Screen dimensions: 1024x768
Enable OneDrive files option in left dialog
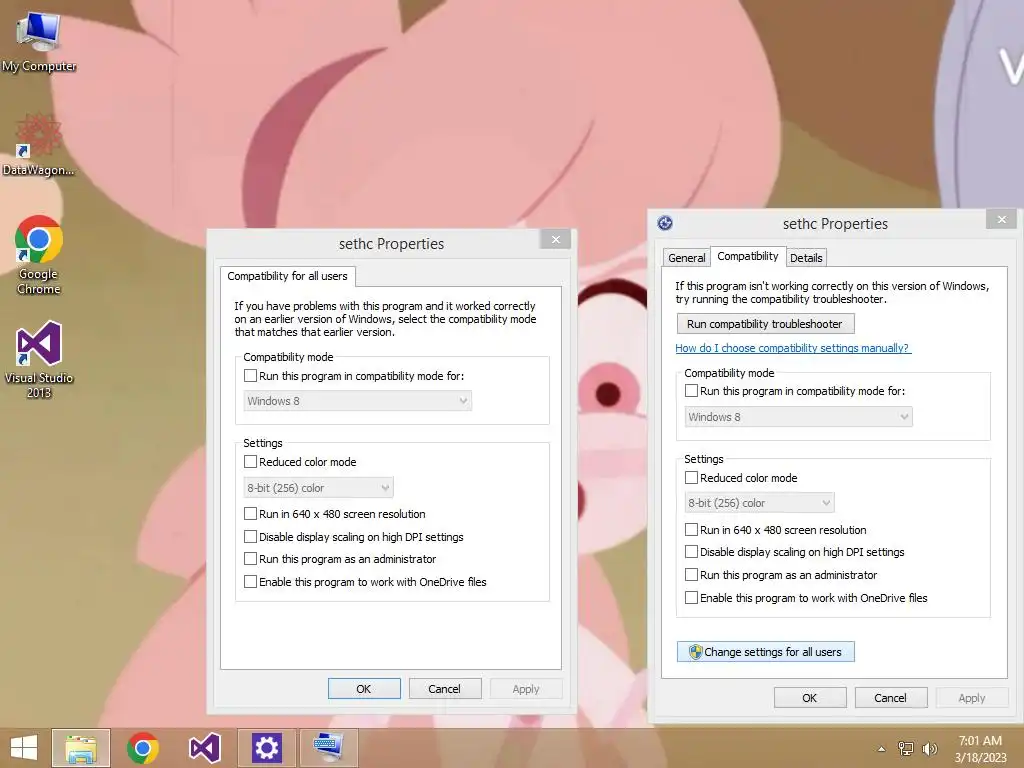pos(250,582)
